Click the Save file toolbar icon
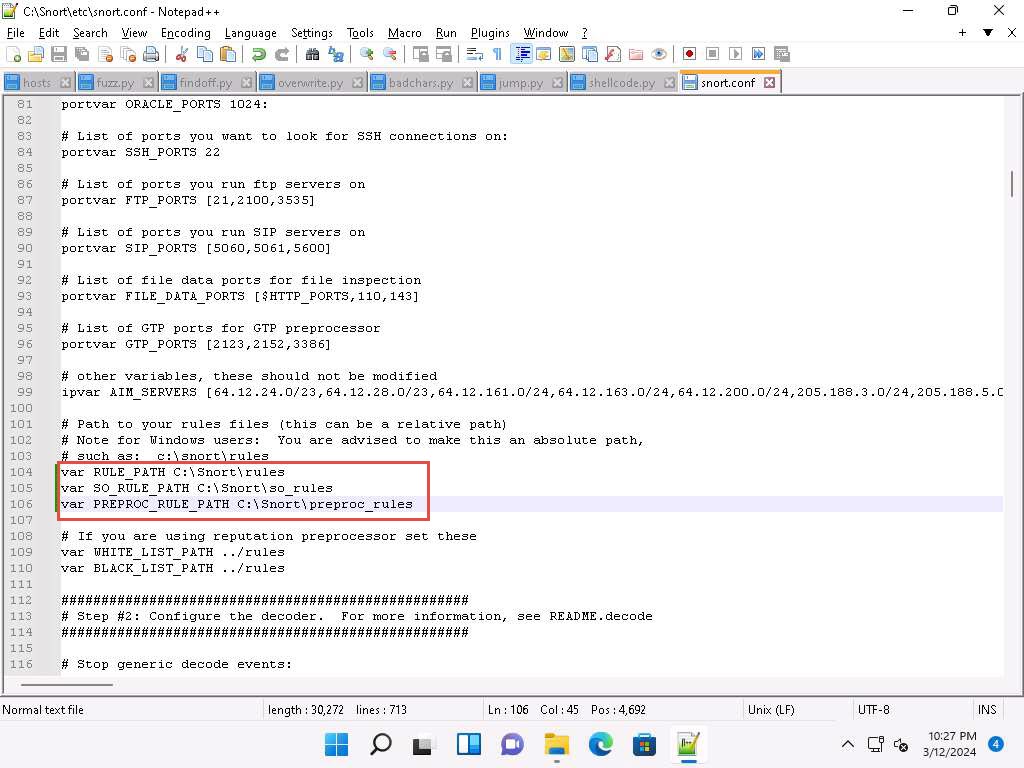The image size is (1024, 768). tap(59, 54)
